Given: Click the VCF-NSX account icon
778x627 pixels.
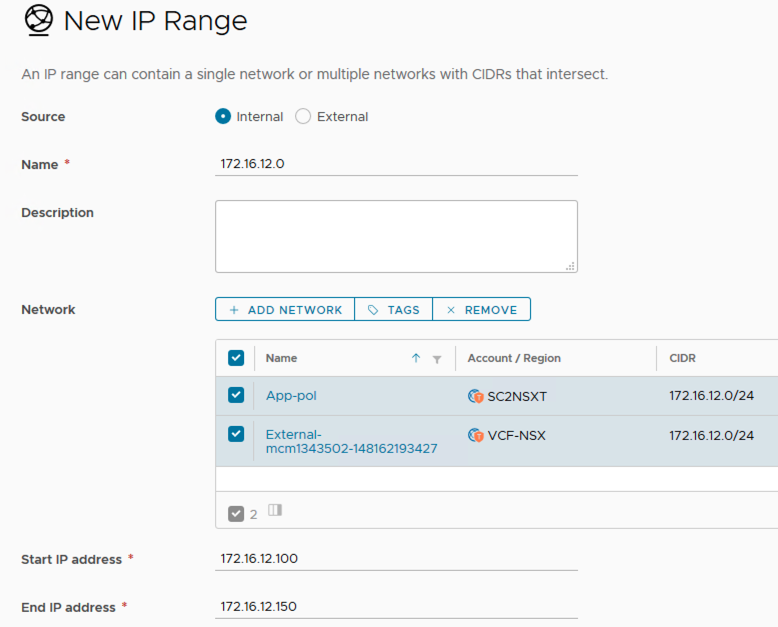Looking at the screenshot, I should pyautogui.click(x=476, y=435).
